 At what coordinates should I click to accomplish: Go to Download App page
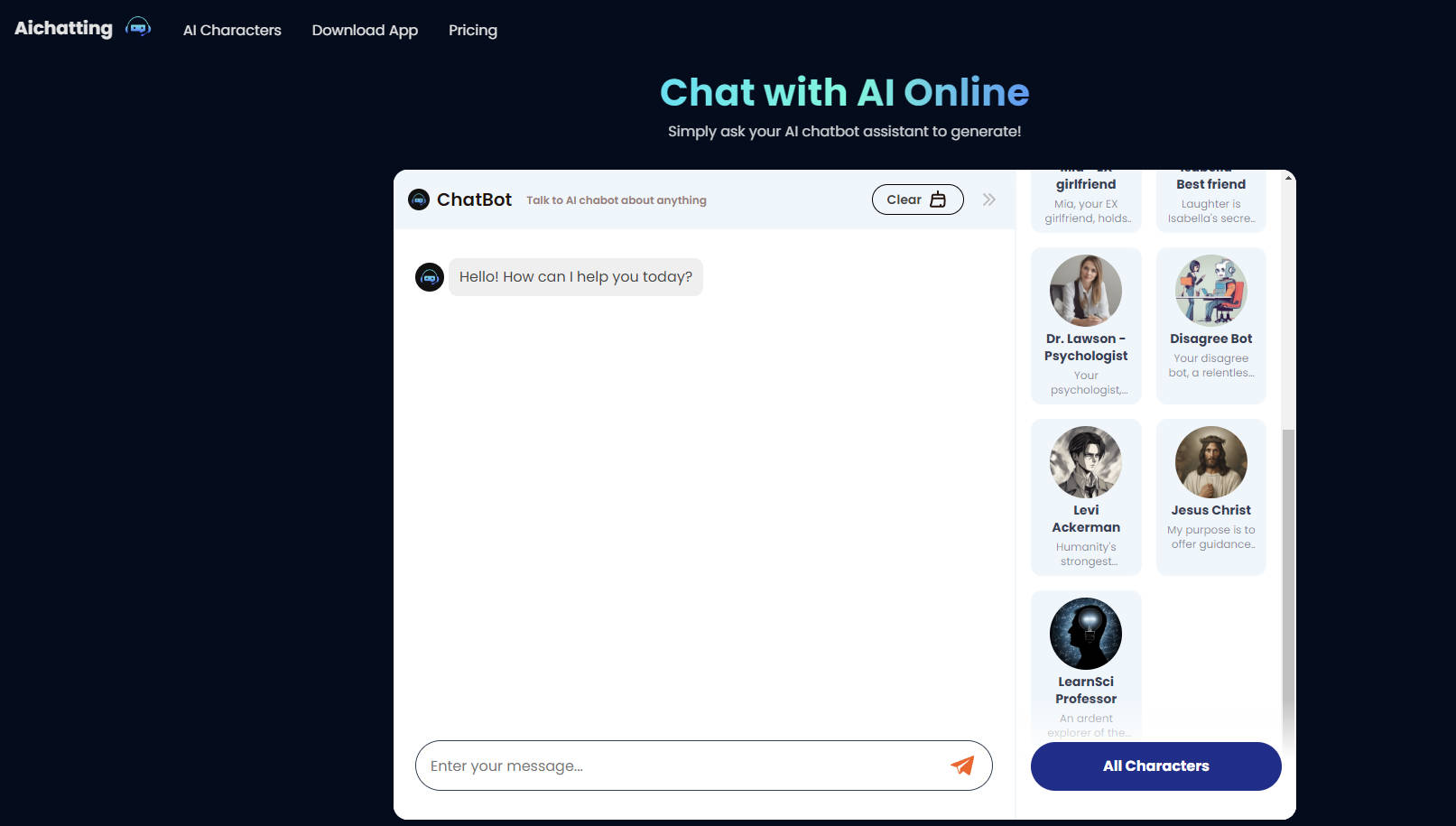pyautogui.click(x=365, y=30)
